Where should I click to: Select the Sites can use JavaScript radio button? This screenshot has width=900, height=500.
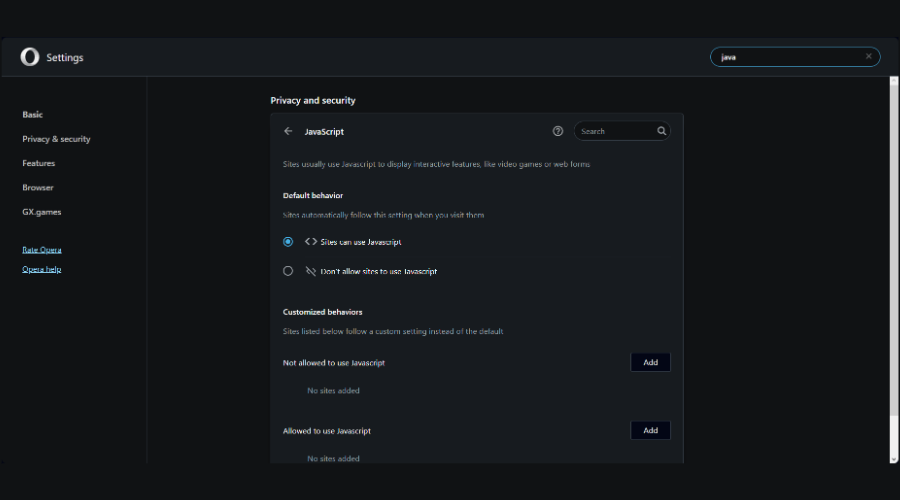tap(288, 242)
